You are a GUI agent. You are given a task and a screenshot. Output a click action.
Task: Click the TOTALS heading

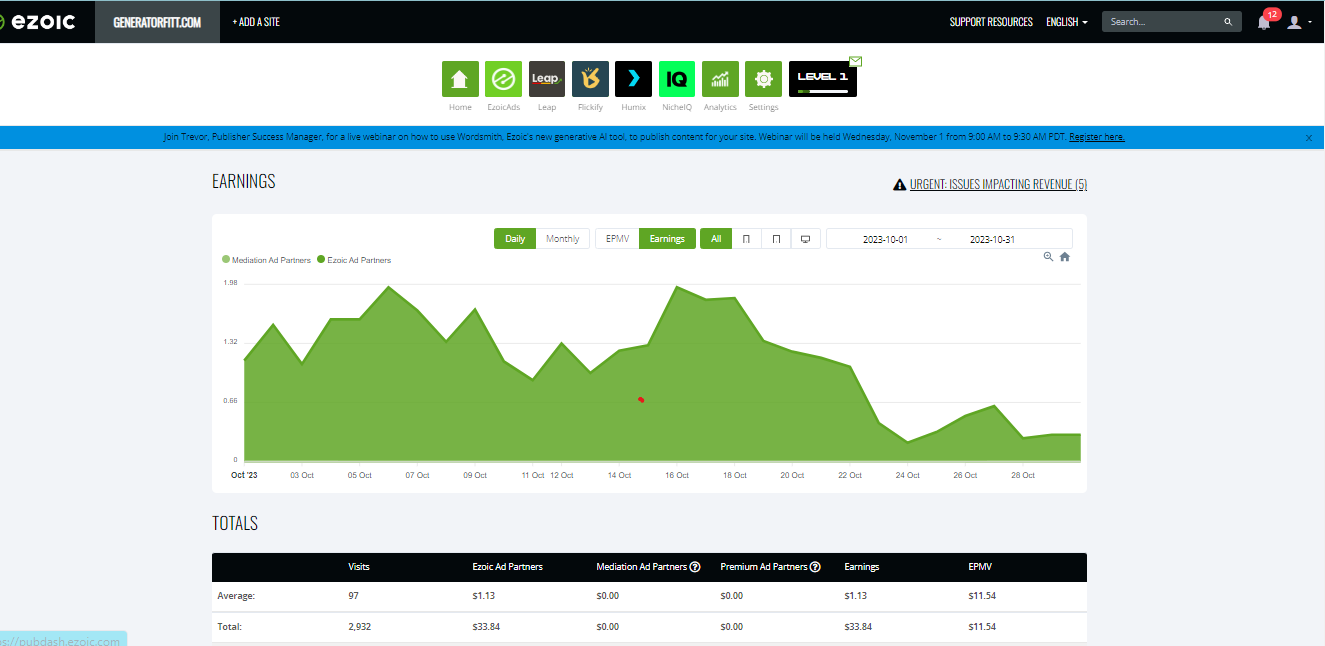point(235,523)
